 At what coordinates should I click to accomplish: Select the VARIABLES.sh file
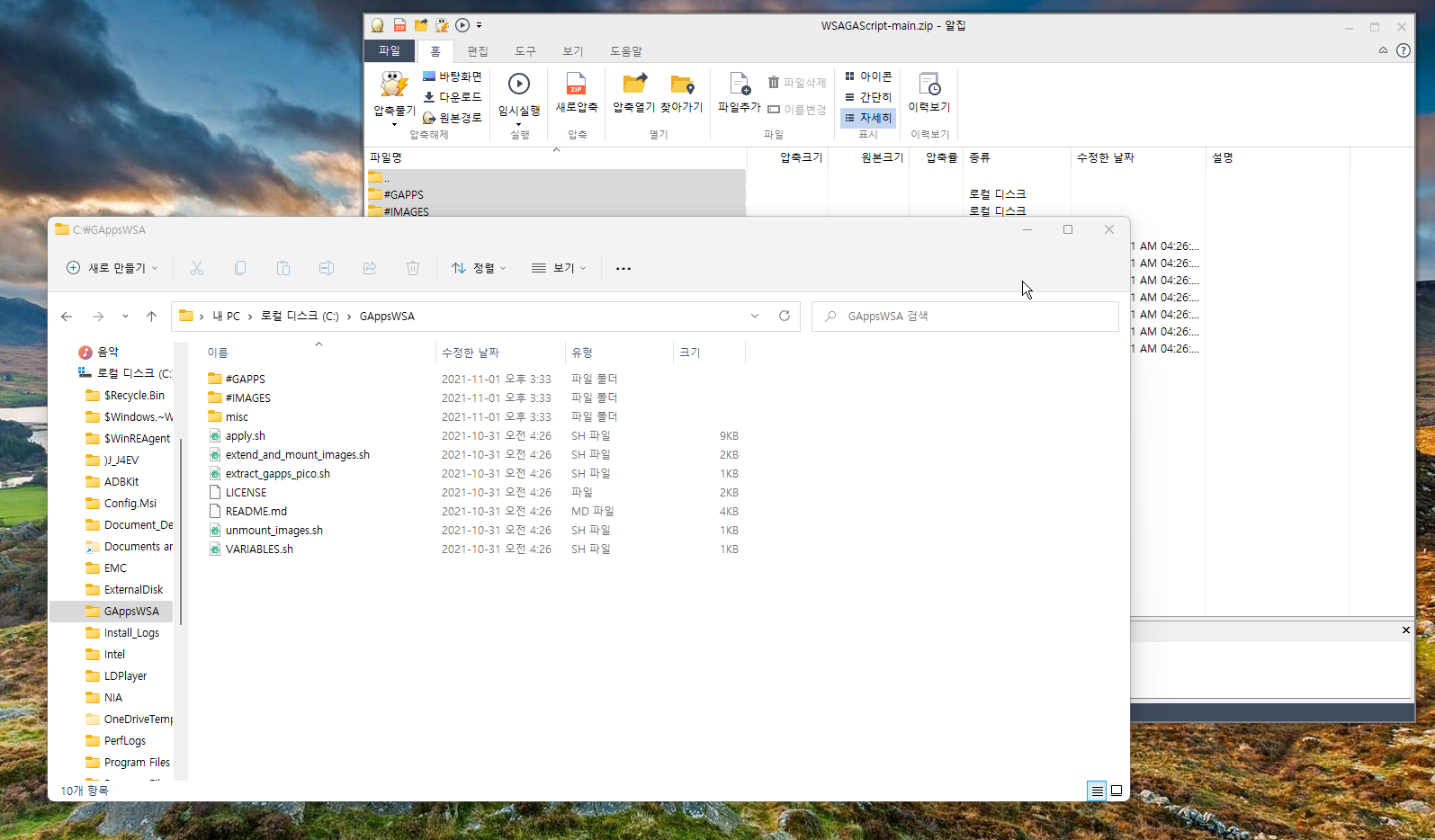[259, 550]
